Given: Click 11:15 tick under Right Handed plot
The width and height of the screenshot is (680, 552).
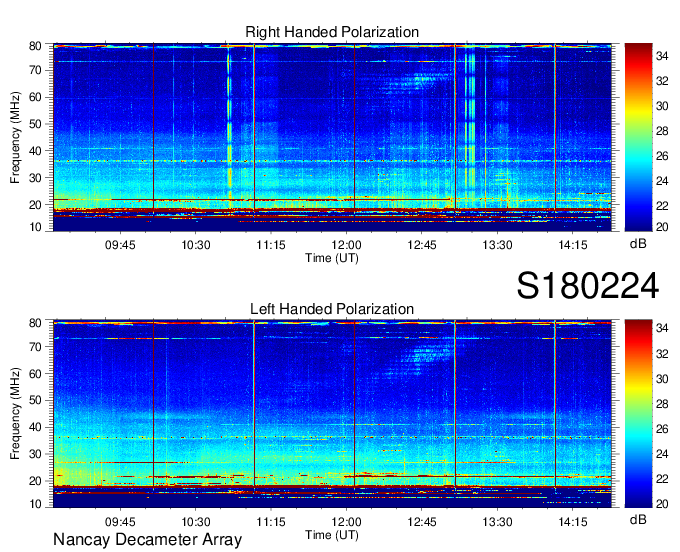Looking at the screenshot, I should pyautogui.click(x=271, y=245).
